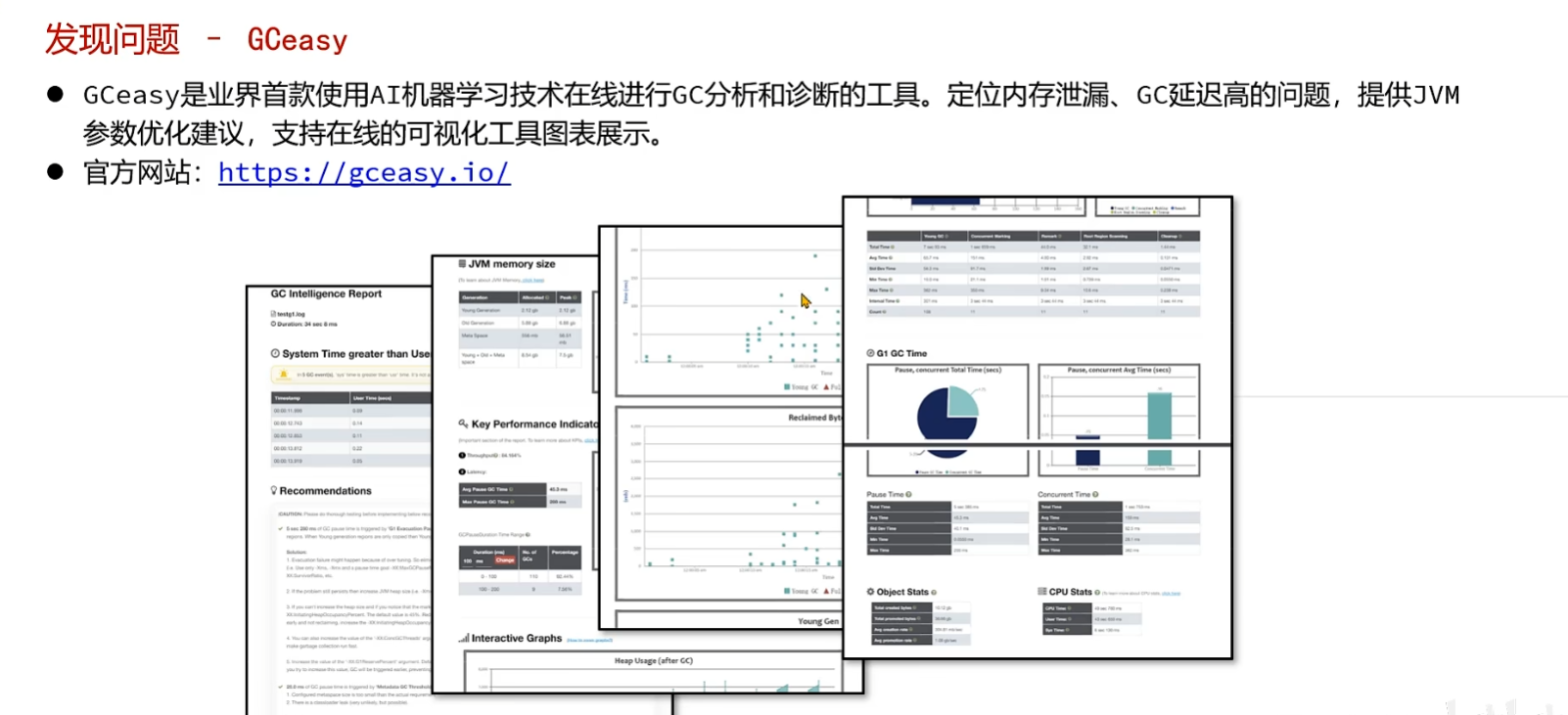This screenshot has height=715, width=1568.
Task: Click the '官方网站:' label text
Action: click(144, 172)
